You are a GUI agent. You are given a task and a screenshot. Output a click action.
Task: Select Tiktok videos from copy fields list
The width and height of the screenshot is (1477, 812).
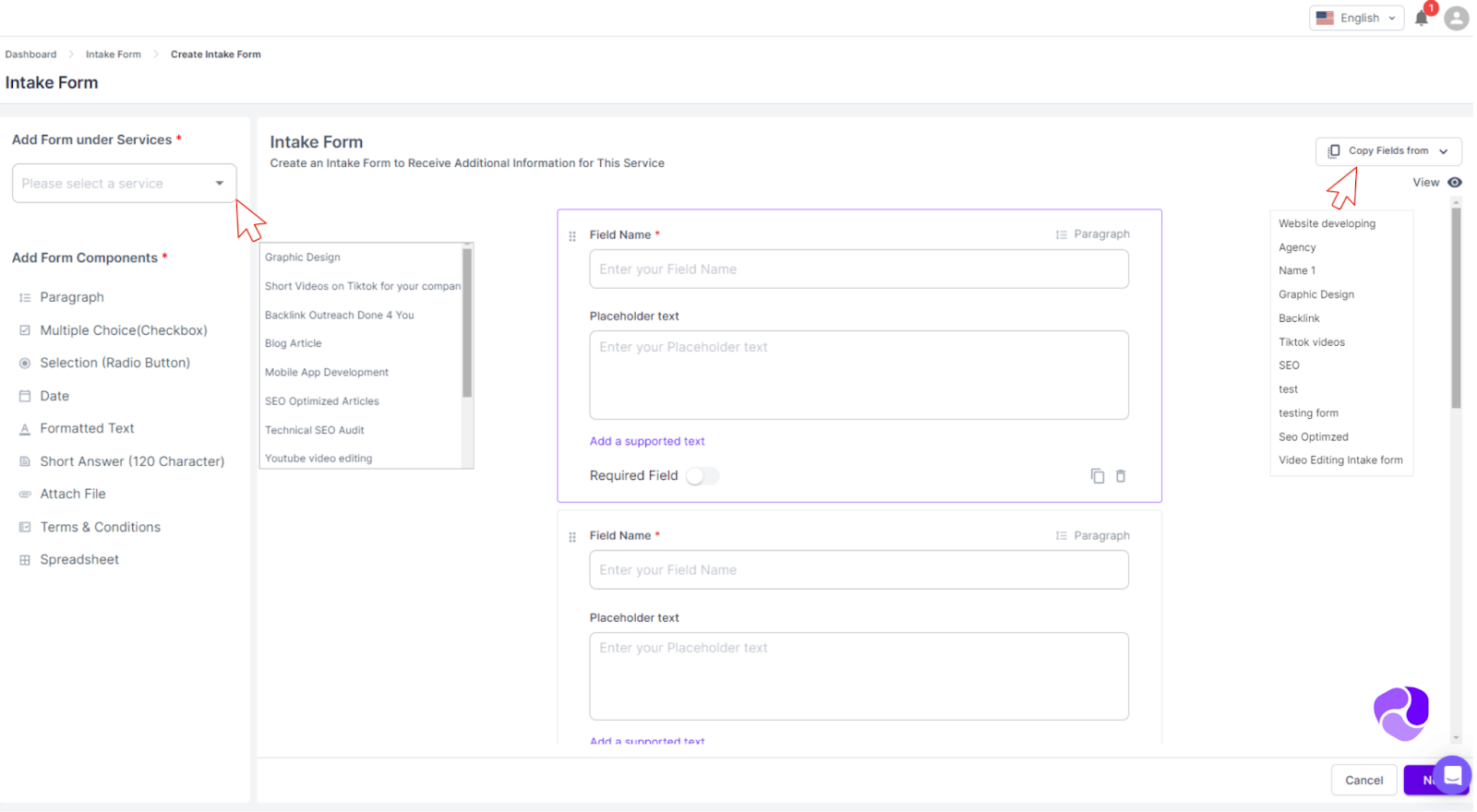pos(1312,342)
